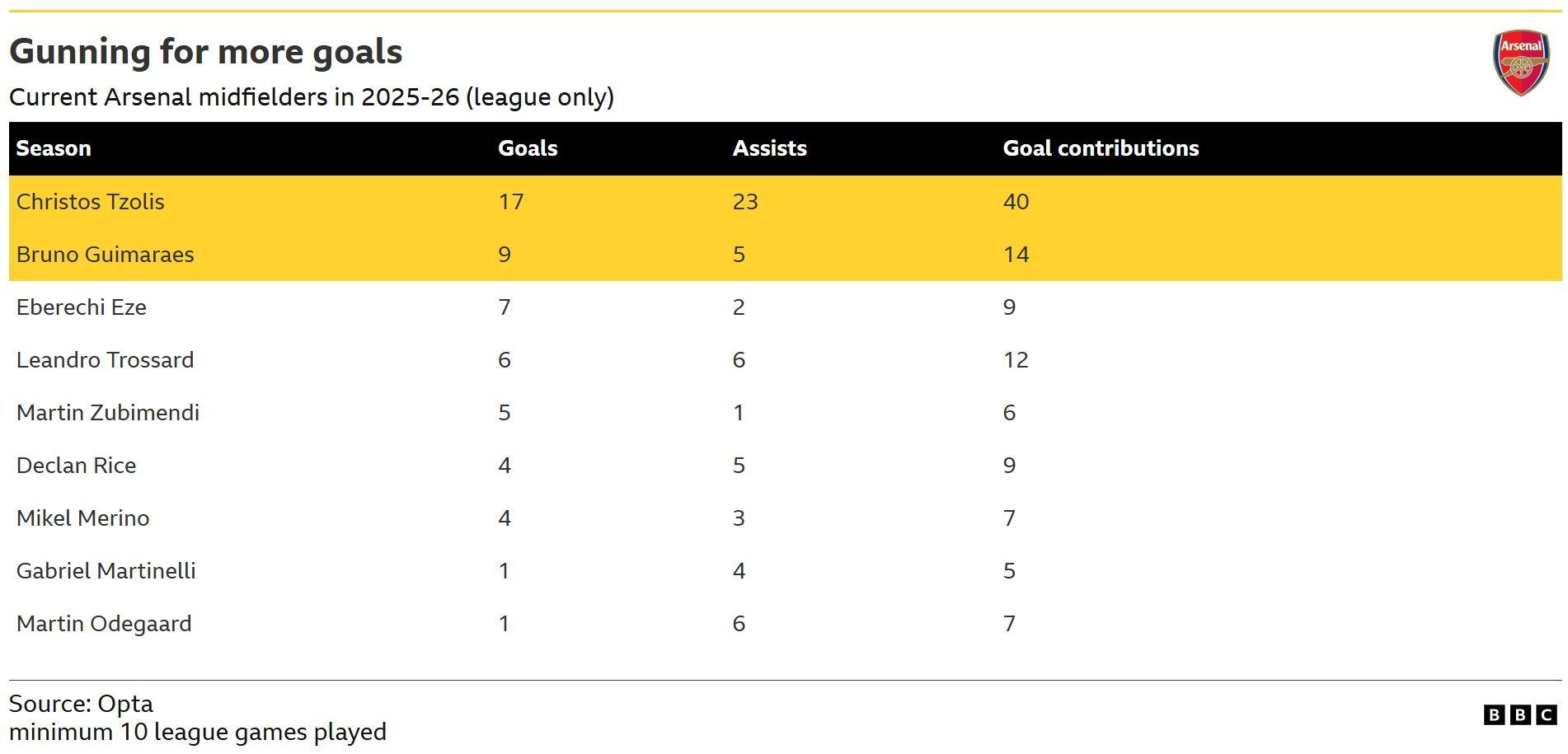Click the Source: Opta credit text
Viewport: 1568px width, 754px height.
(x=81, y=704)
